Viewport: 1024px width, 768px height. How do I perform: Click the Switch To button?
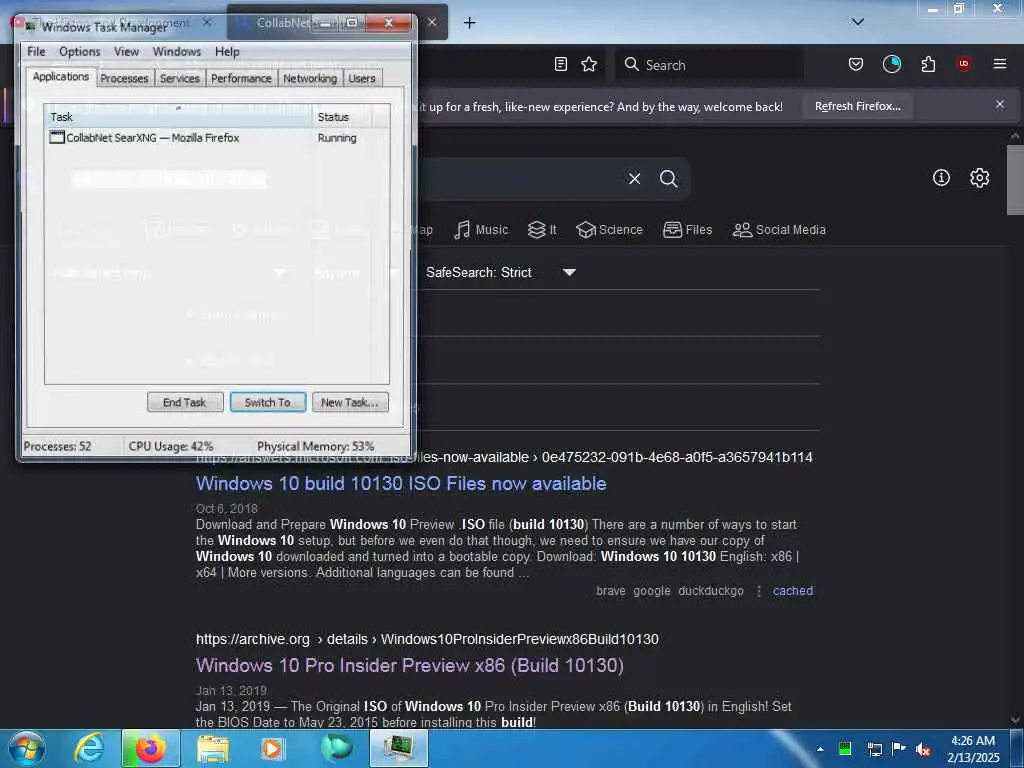268,402
